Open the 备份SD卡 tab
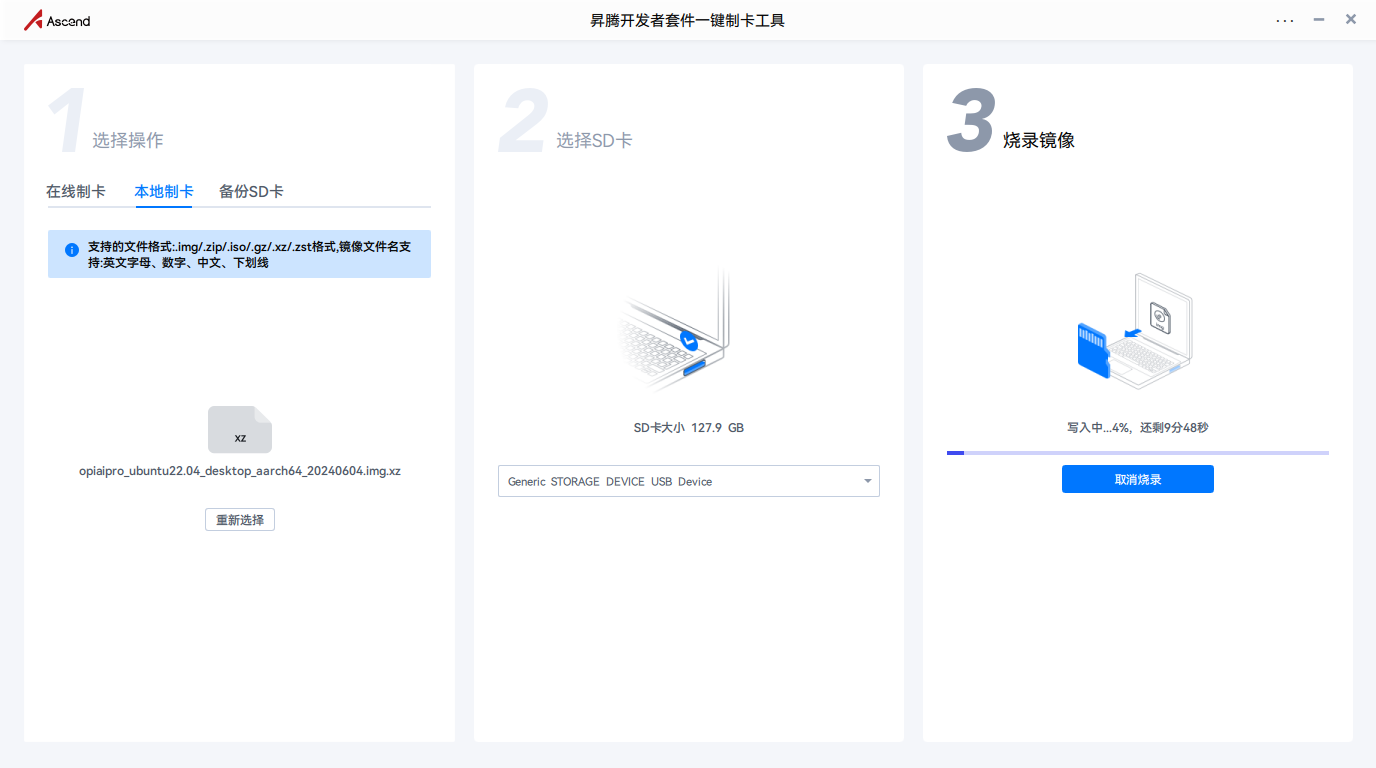 [251, 191]
